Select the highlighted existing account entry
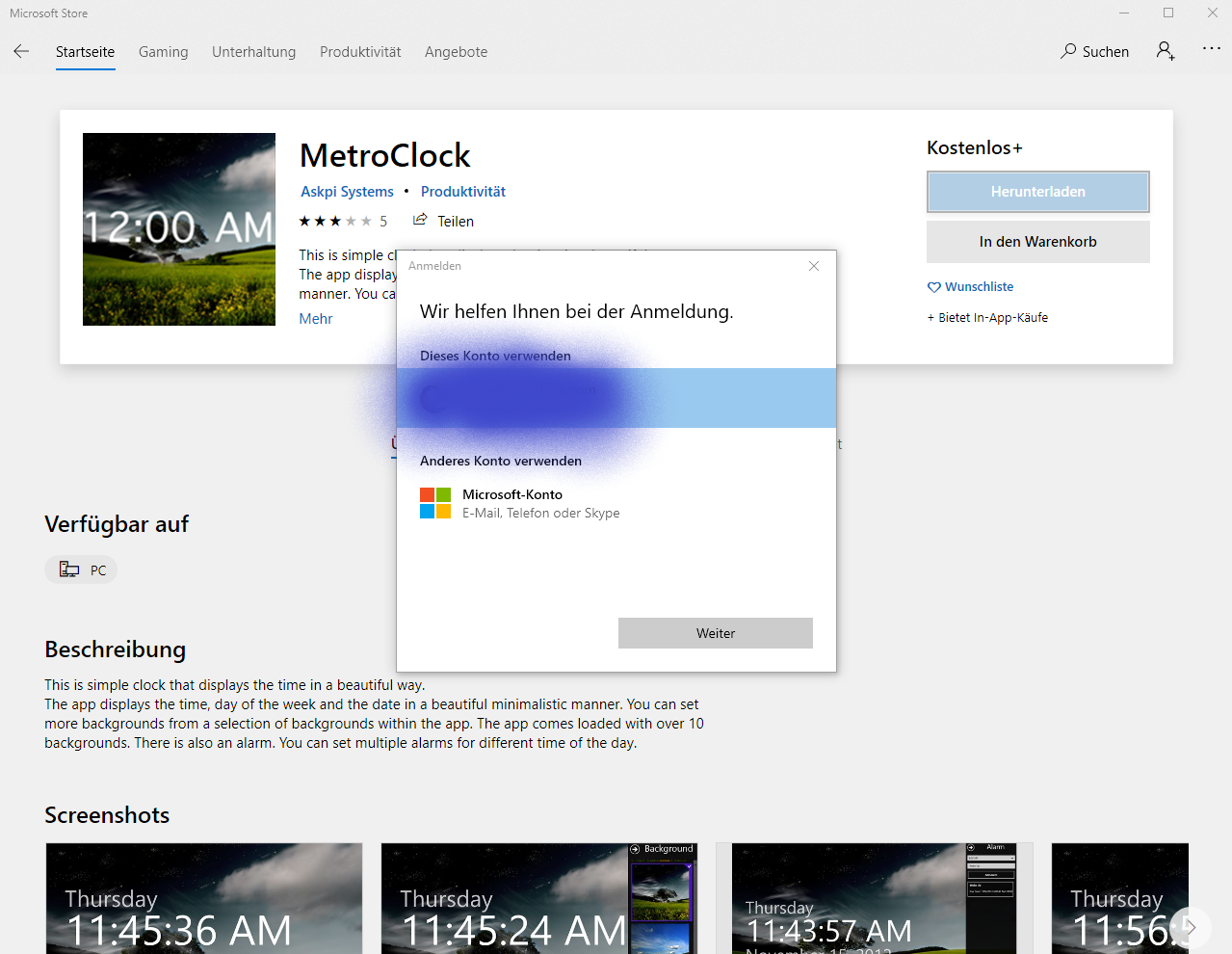This screenshot has height=954, width=1232. coord(616,398)
